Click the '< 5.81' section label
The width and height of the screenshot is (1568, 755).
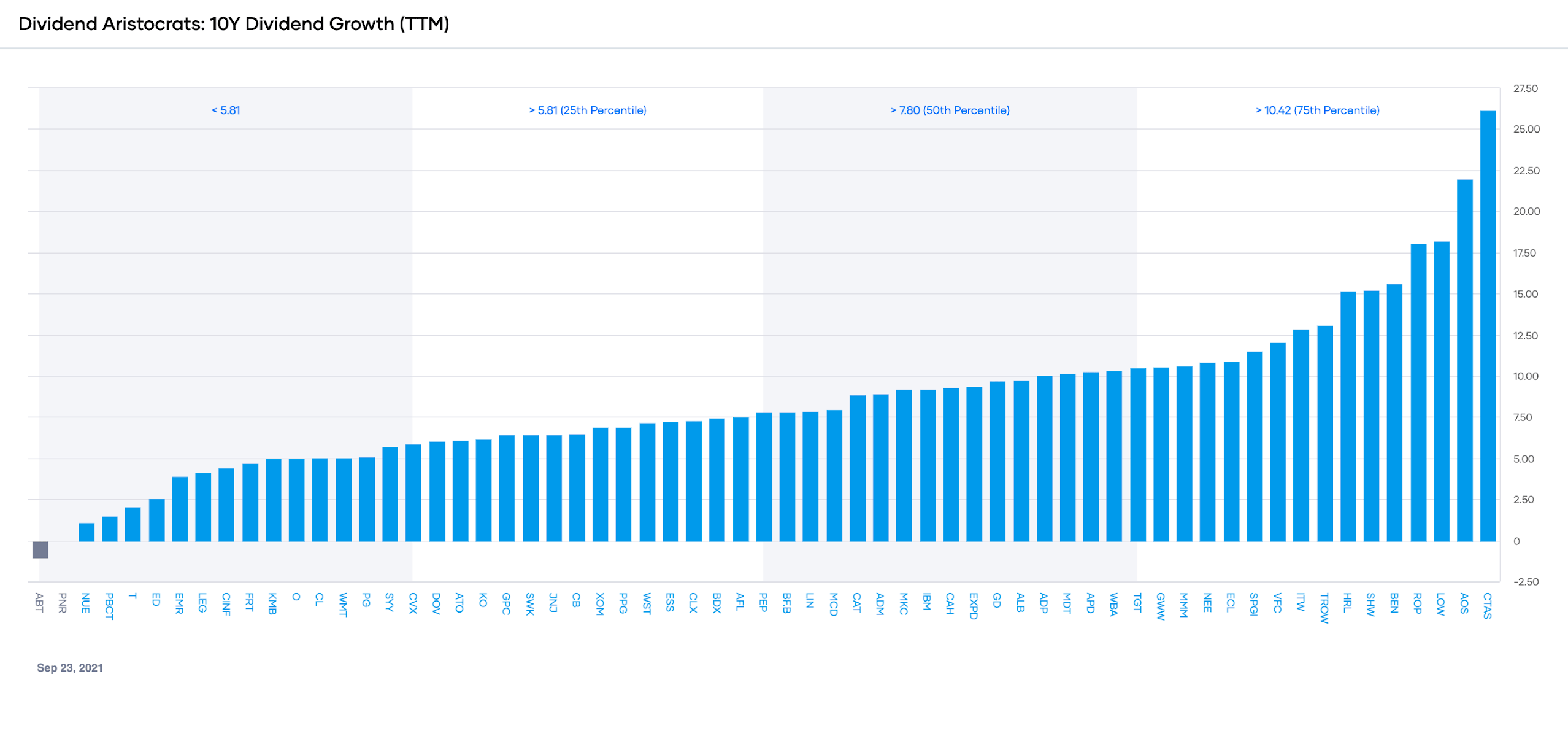click(x=225, y=110)
